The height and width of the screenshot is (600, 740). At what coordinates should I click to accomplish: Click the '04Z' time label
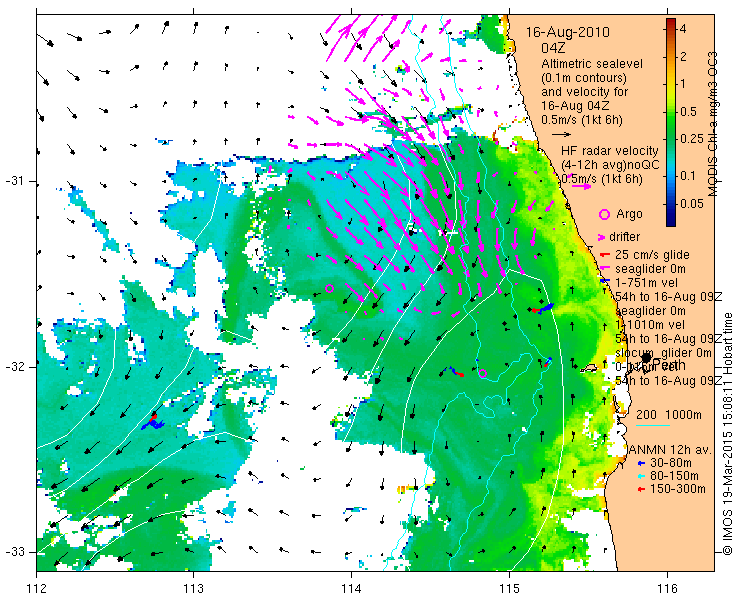pyautogui.click(x=553, y=48)
